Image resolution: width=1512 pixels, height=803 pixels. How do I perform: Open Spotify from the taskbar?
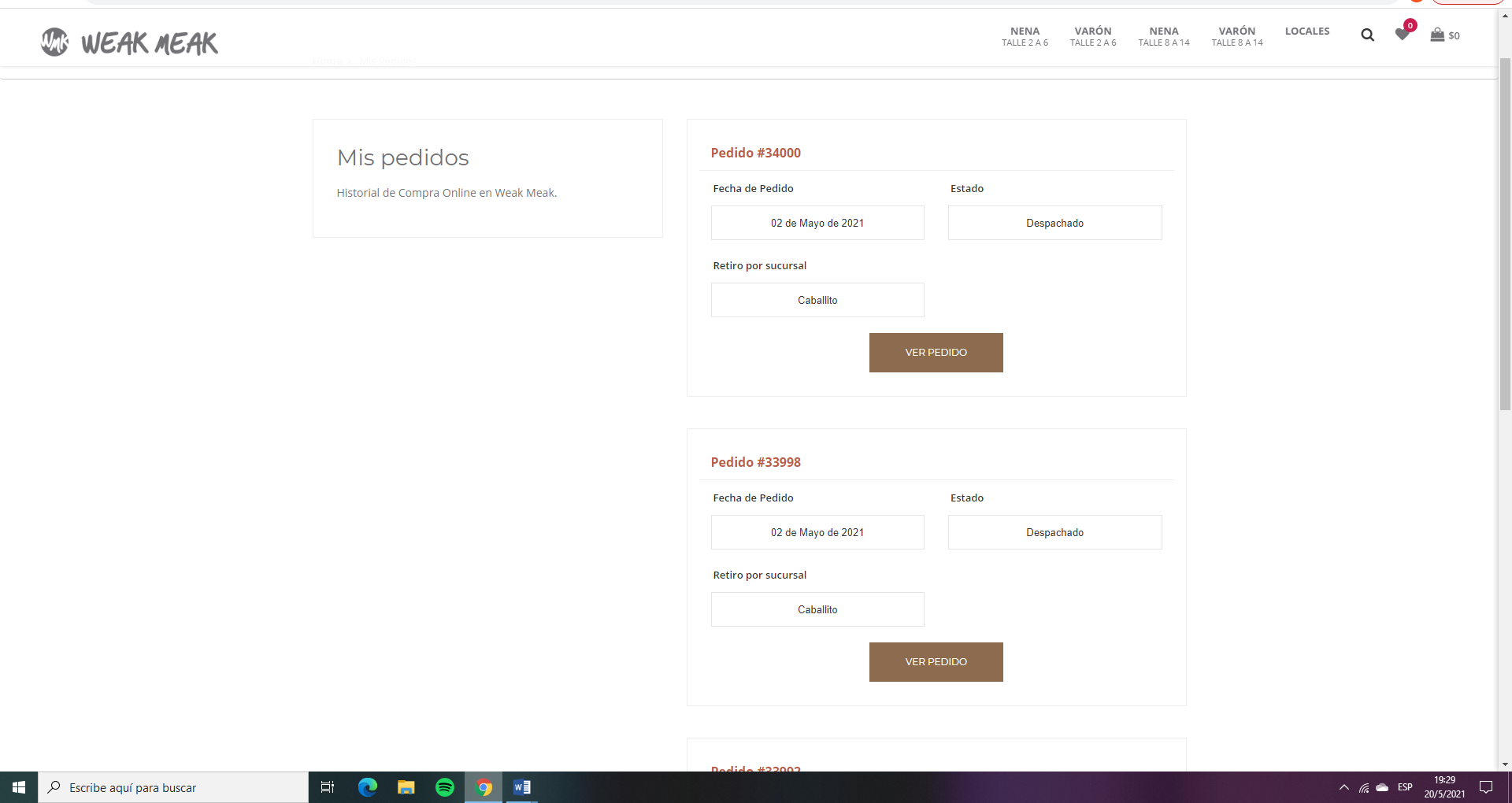pos(444,787)
